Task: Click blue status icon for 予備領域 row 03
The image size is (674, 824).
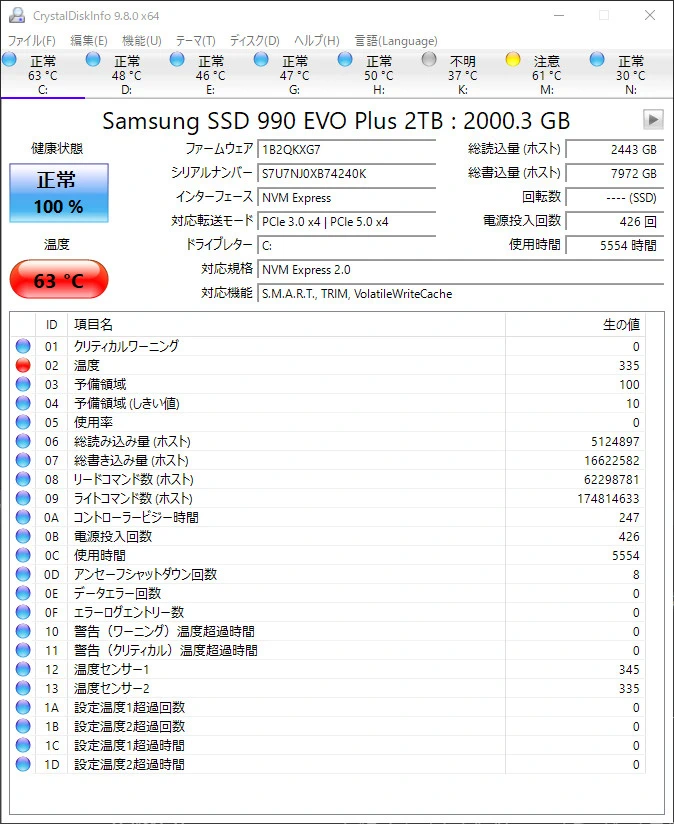Action: point(23,384)
